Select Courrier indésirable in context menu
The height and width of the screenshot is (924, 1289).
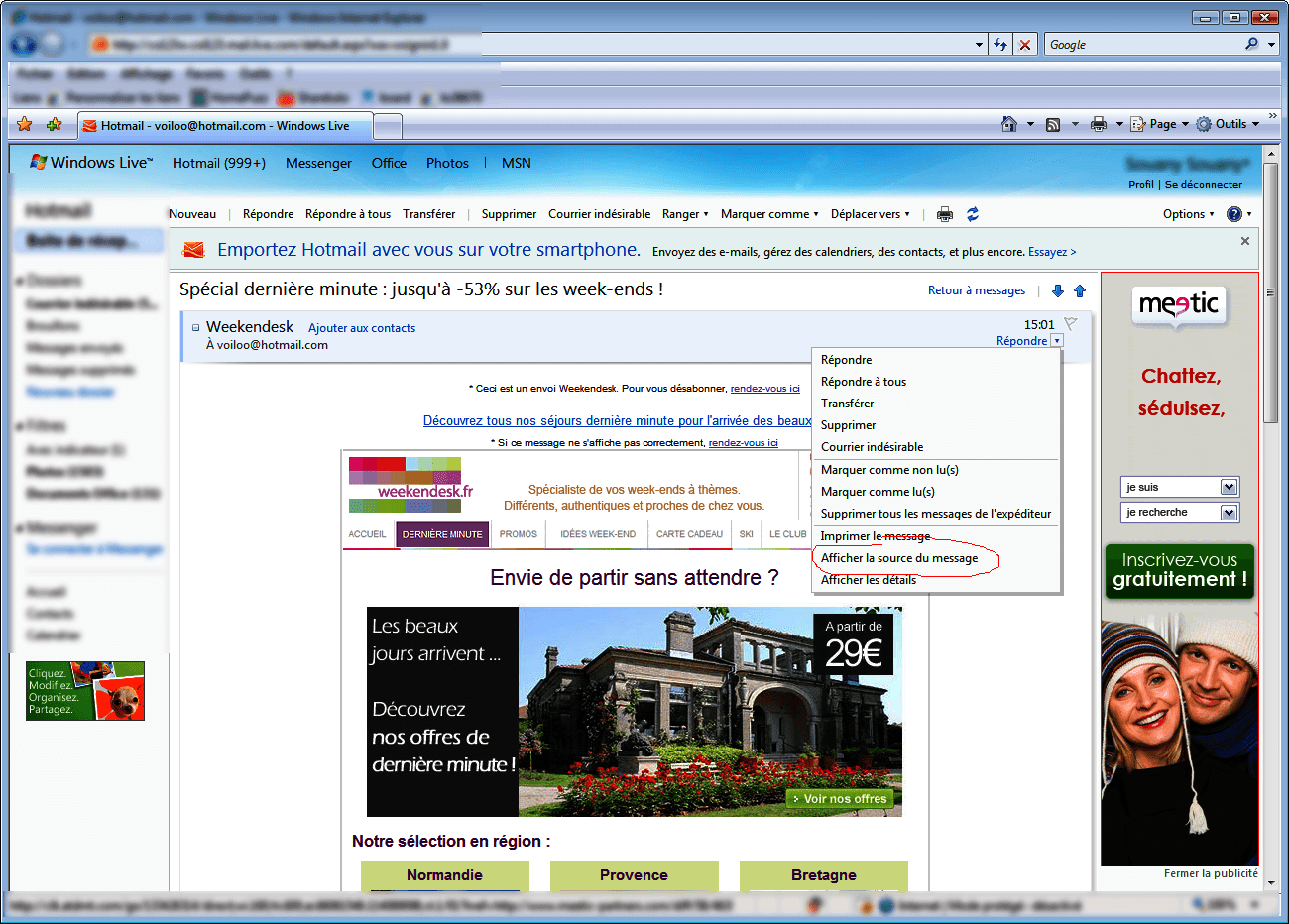click(936, 447)
